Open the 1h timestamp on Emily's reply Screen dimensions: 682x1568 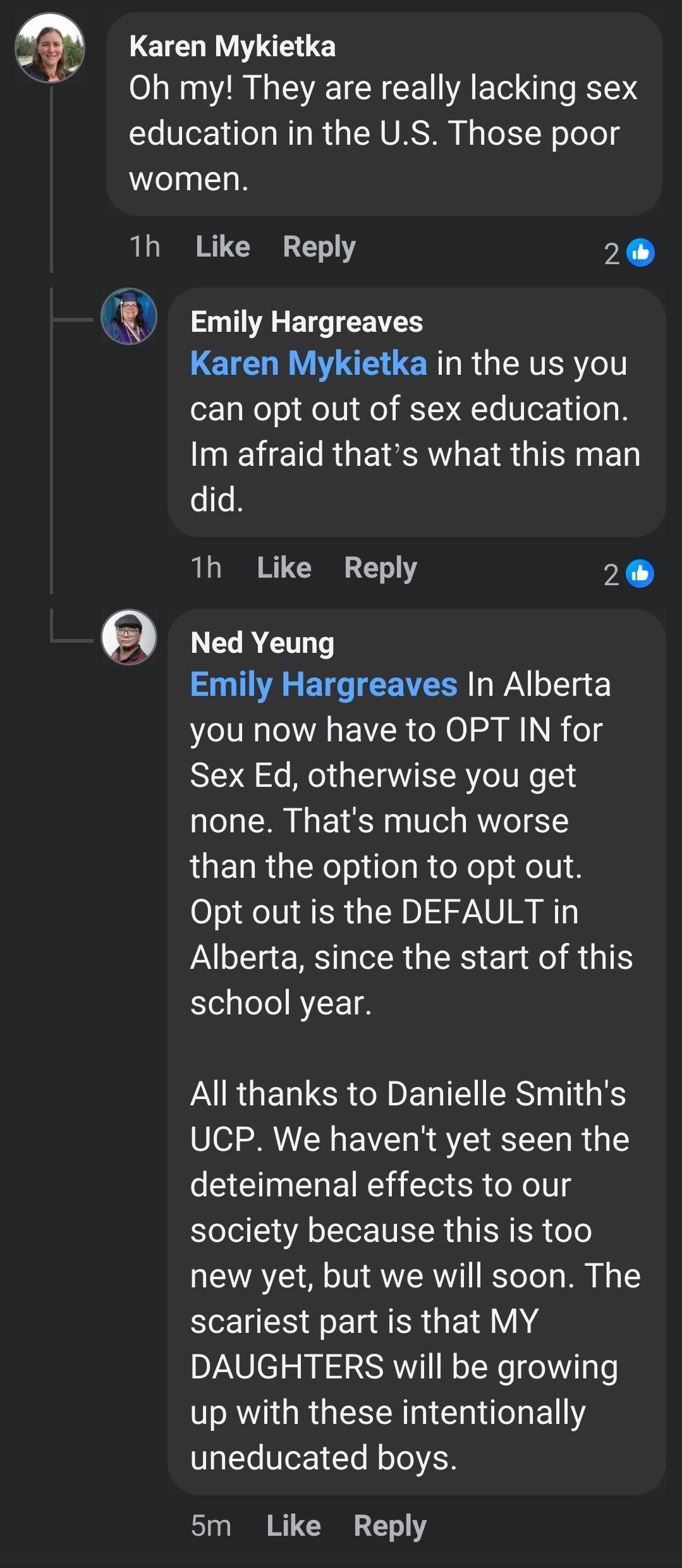point(206,568)
